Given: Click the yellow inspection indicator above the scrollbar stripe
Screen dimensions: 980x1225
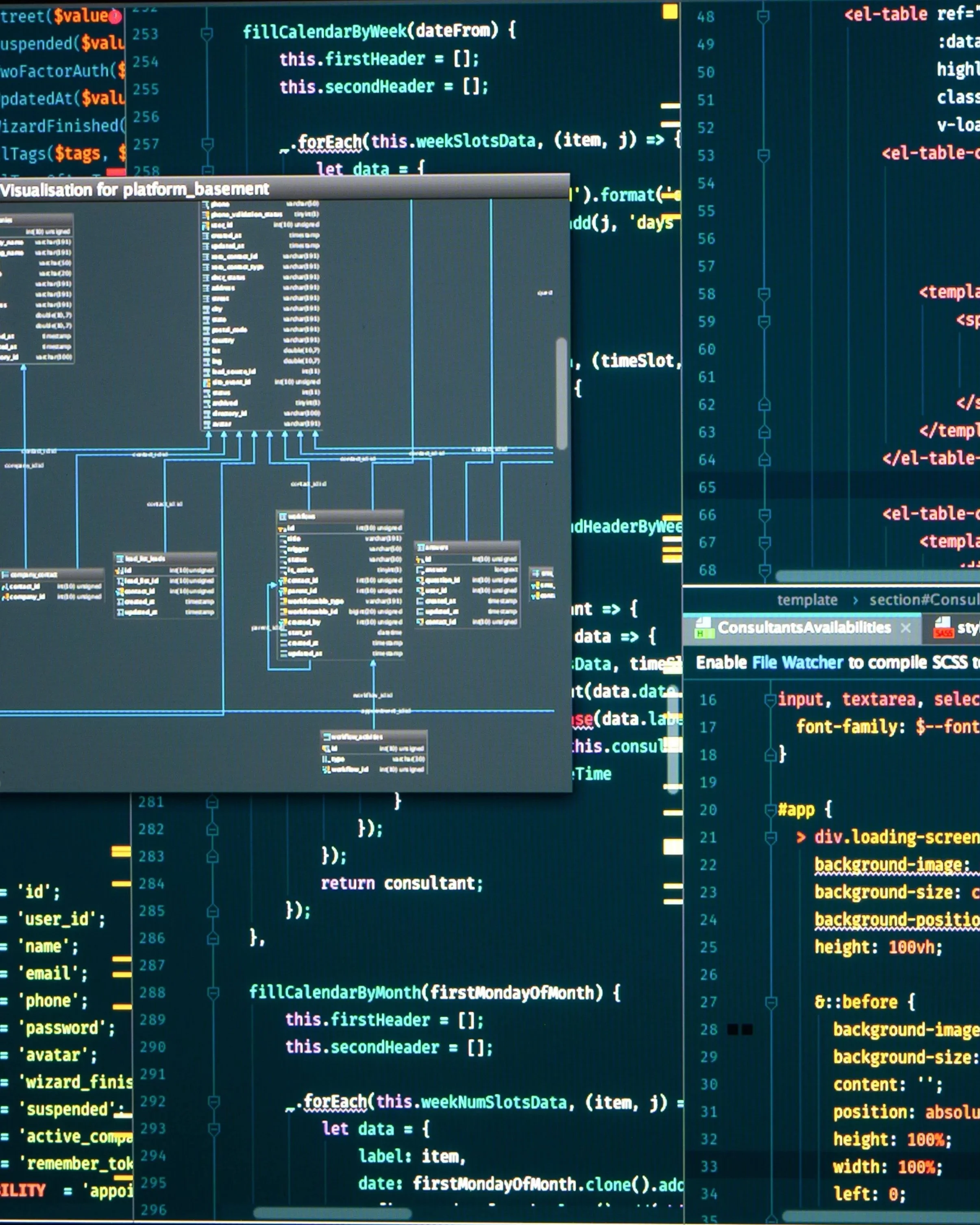Looking at the screenshot, I should point(671,12).
